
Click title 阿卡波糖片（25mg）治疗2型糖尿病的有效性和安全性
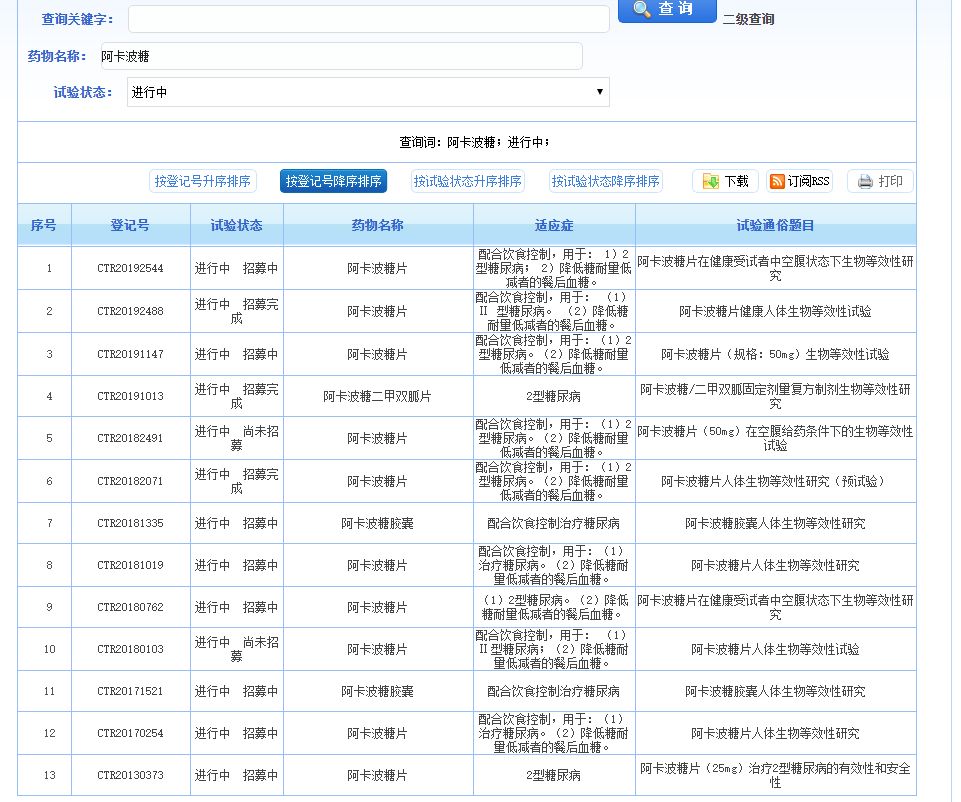(x=775, y=775)
